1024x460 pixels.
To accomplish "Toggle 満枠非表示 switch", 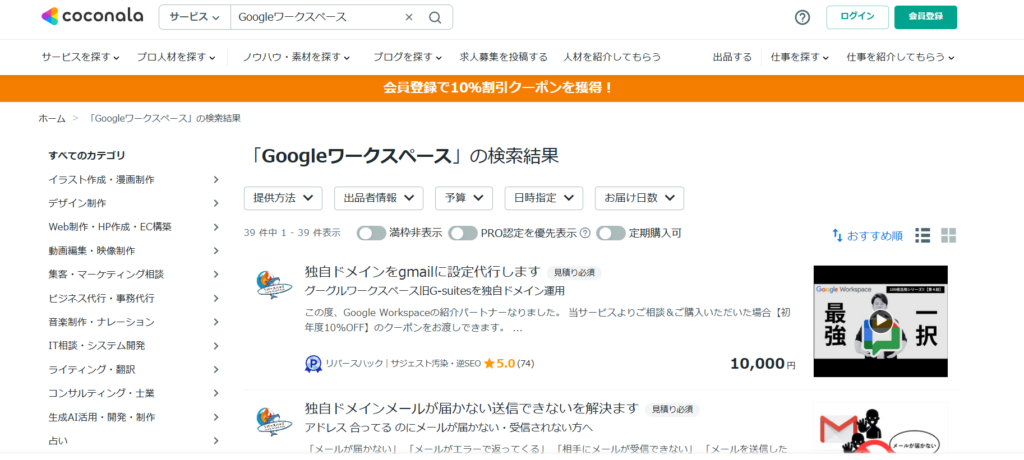I will pos(371,233).
